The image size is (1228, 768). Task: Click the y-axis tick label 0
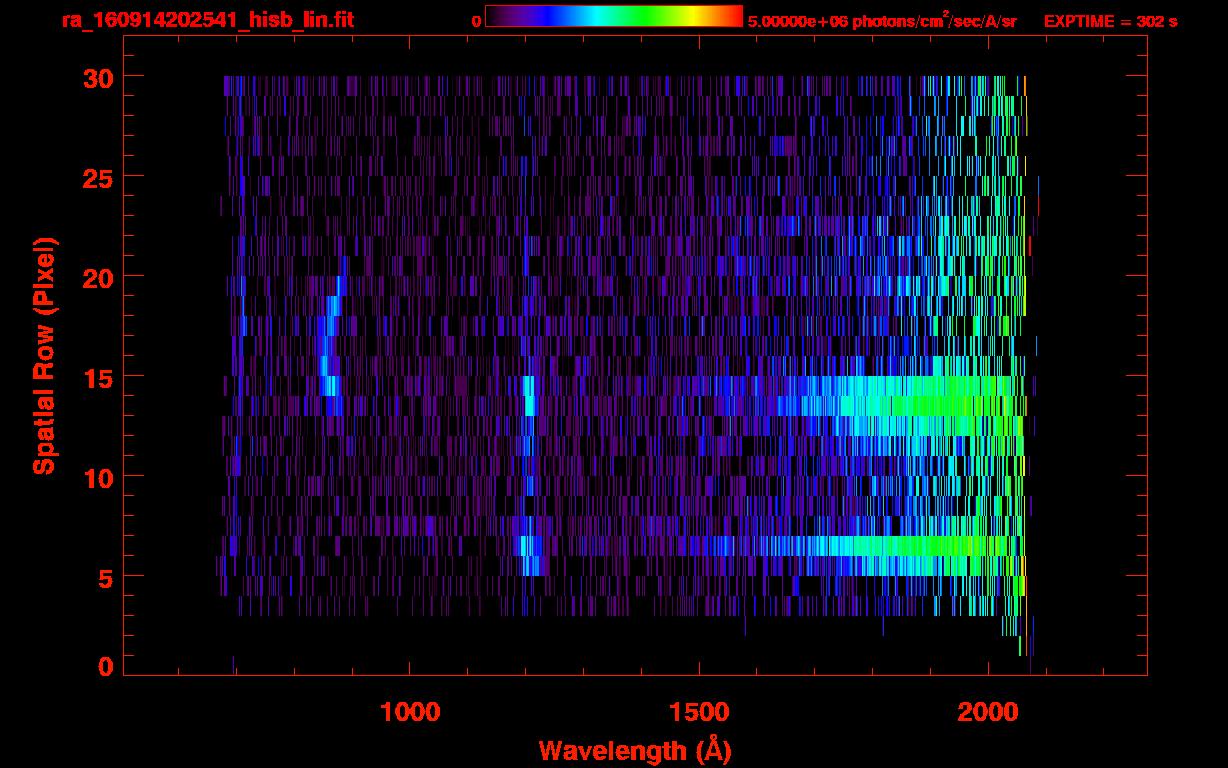105,667
